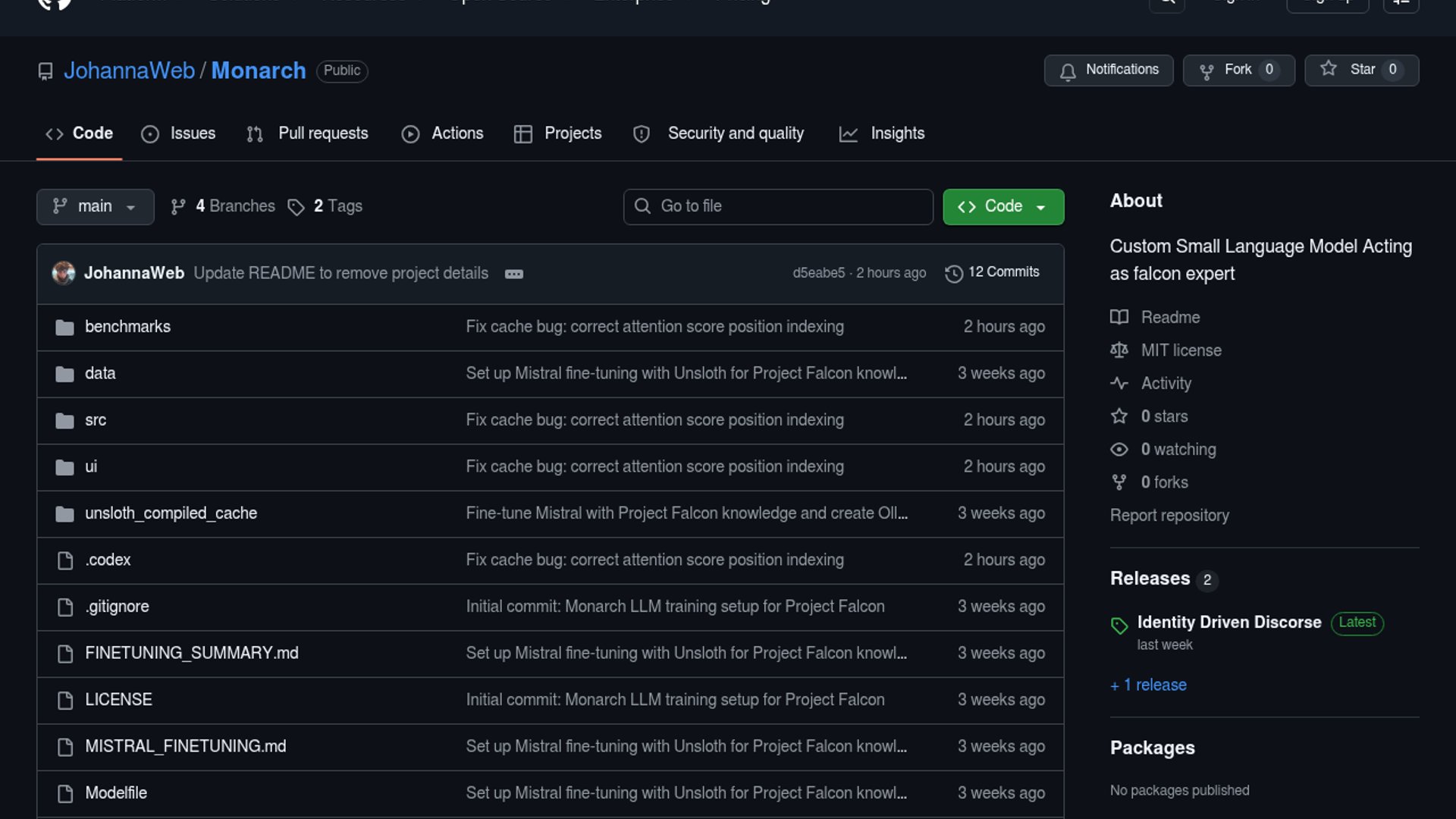Click the Go to file search field
The image size is (1456, 819).
pos(778,206)
